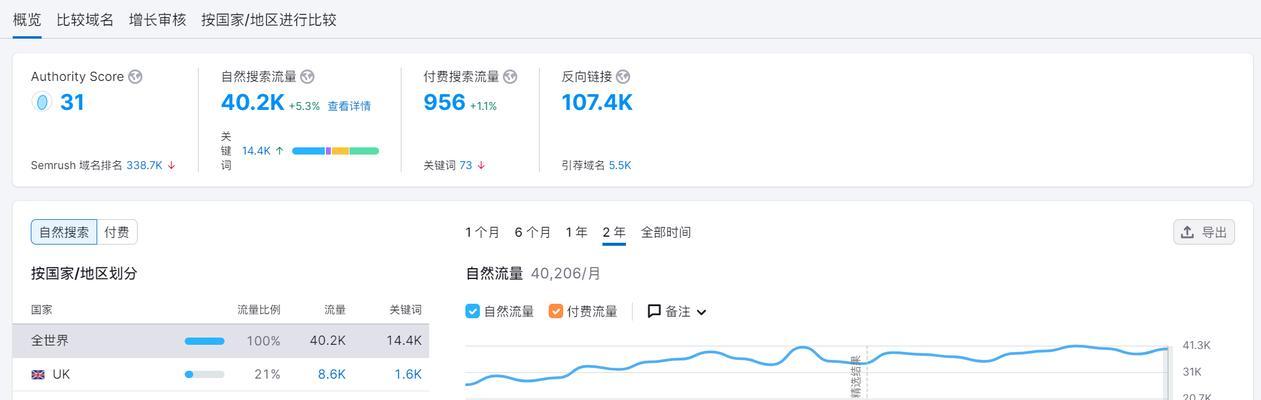This screenshot has width=1261, height=400.
Task: Click the Authority Score value 31
Action: click(x=72, y=102)
